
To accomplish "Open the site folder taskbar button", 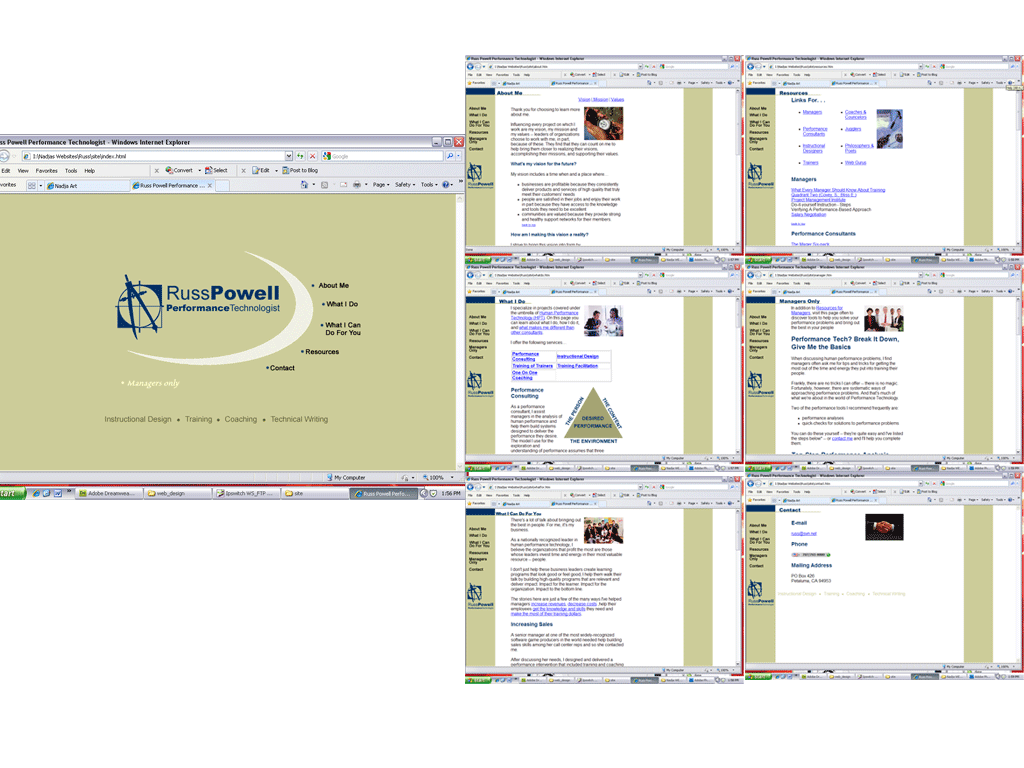I will (x=315, y=494).
